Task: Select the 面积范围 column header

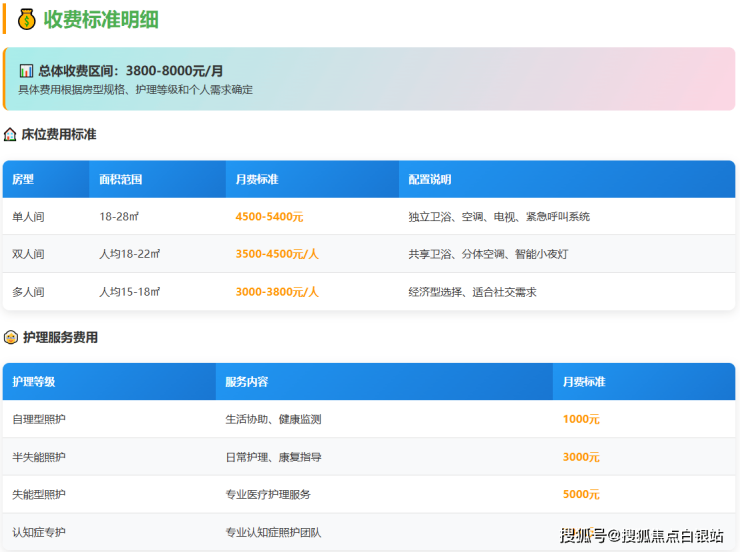Action: pyautogui.click(x=120, y=180)
